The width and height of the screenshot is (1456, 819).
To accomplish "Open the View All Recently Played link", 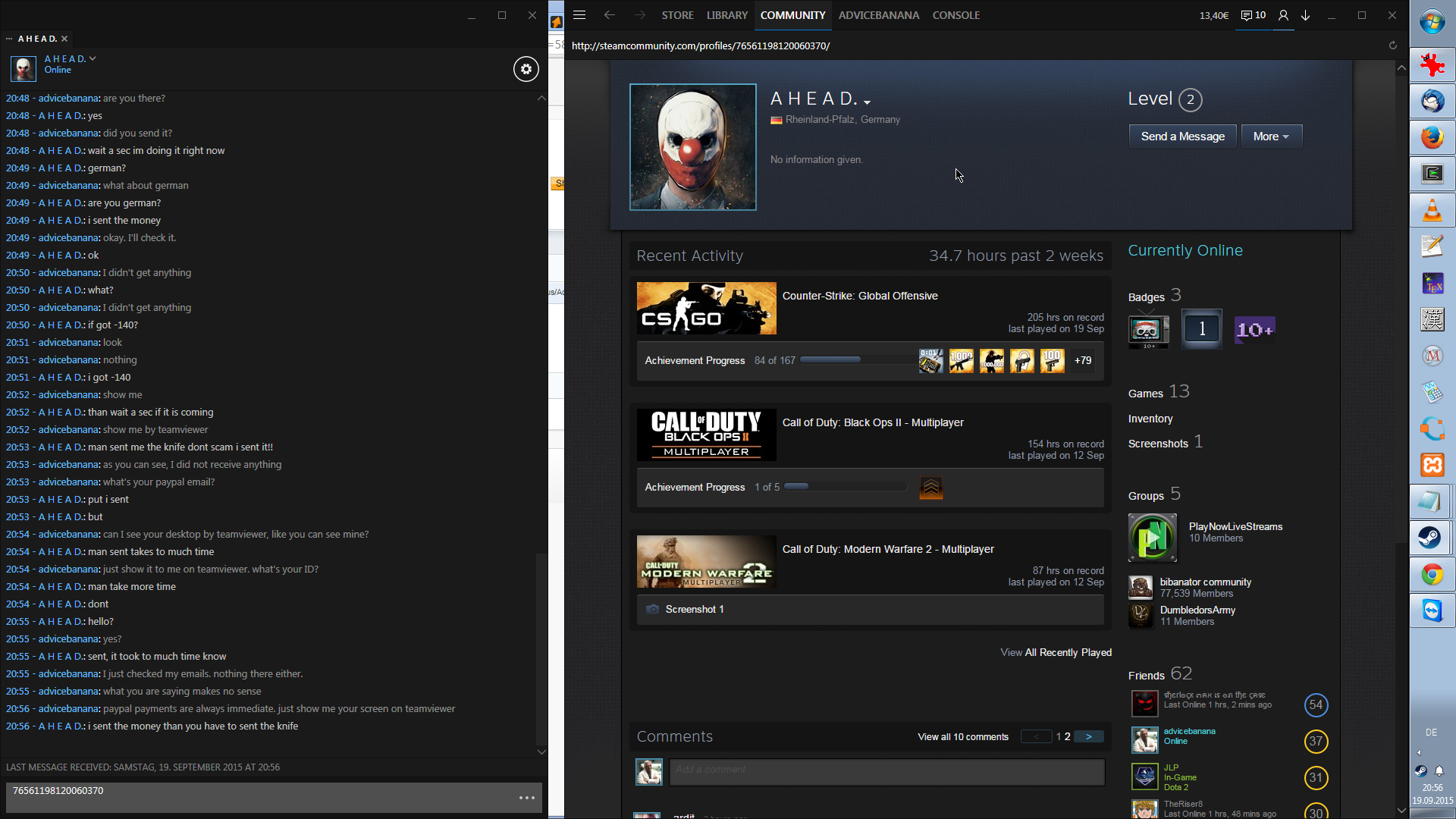I will (1056, 652).
